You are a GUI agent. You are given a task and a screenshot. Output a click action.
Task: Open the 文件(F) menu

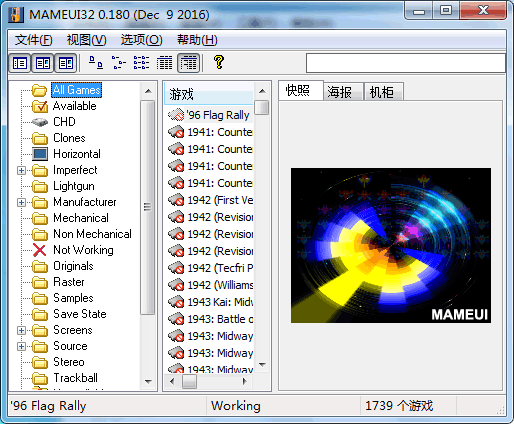(33, 40)
